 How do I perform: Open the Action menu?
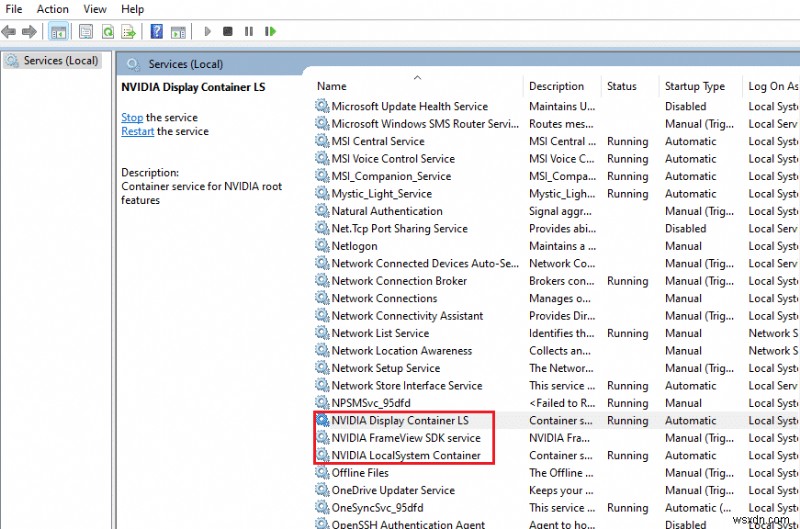53,9
